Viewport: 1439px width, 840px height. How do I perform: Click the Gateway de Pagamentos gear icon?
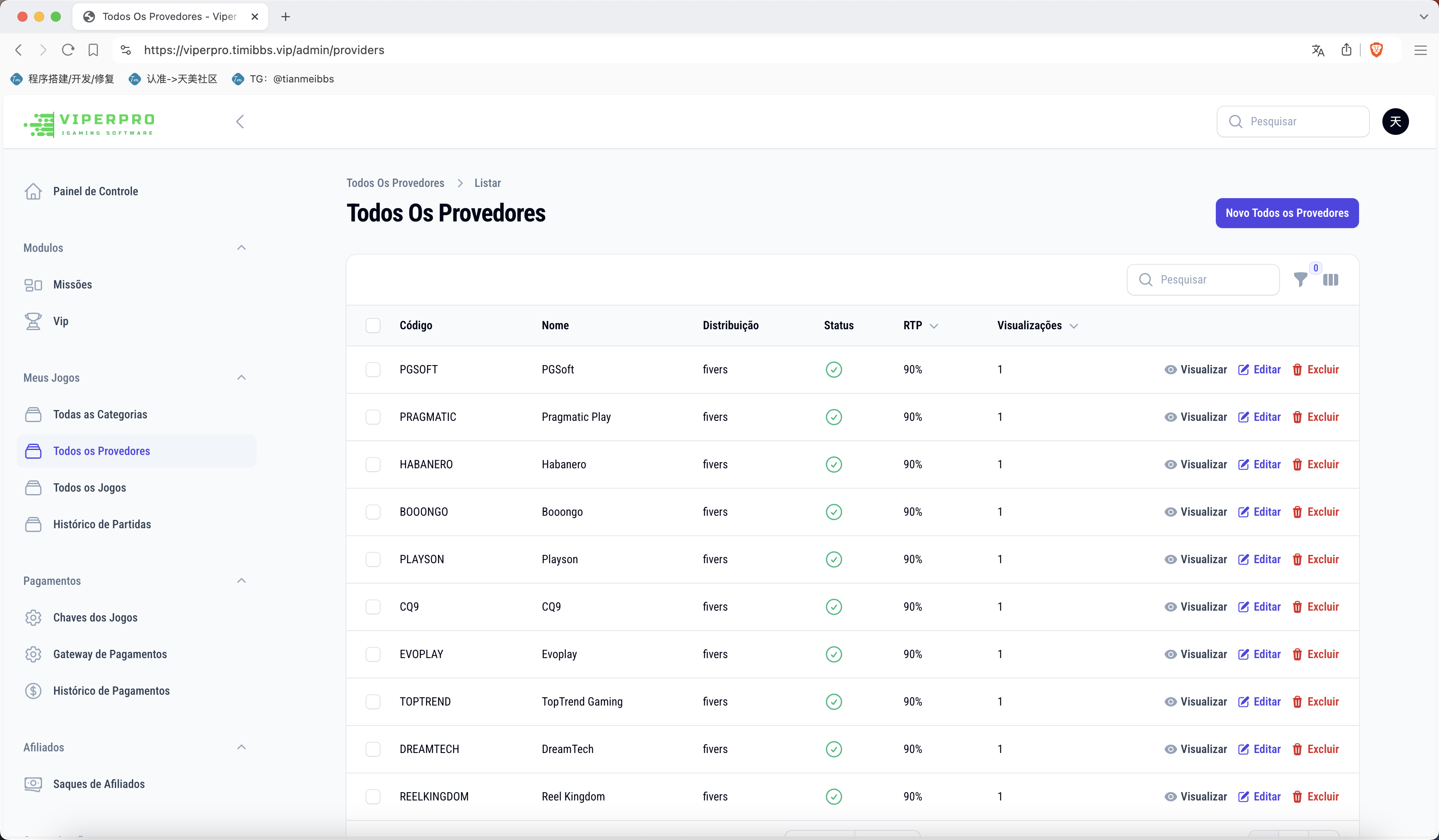[x=33, y=654]
